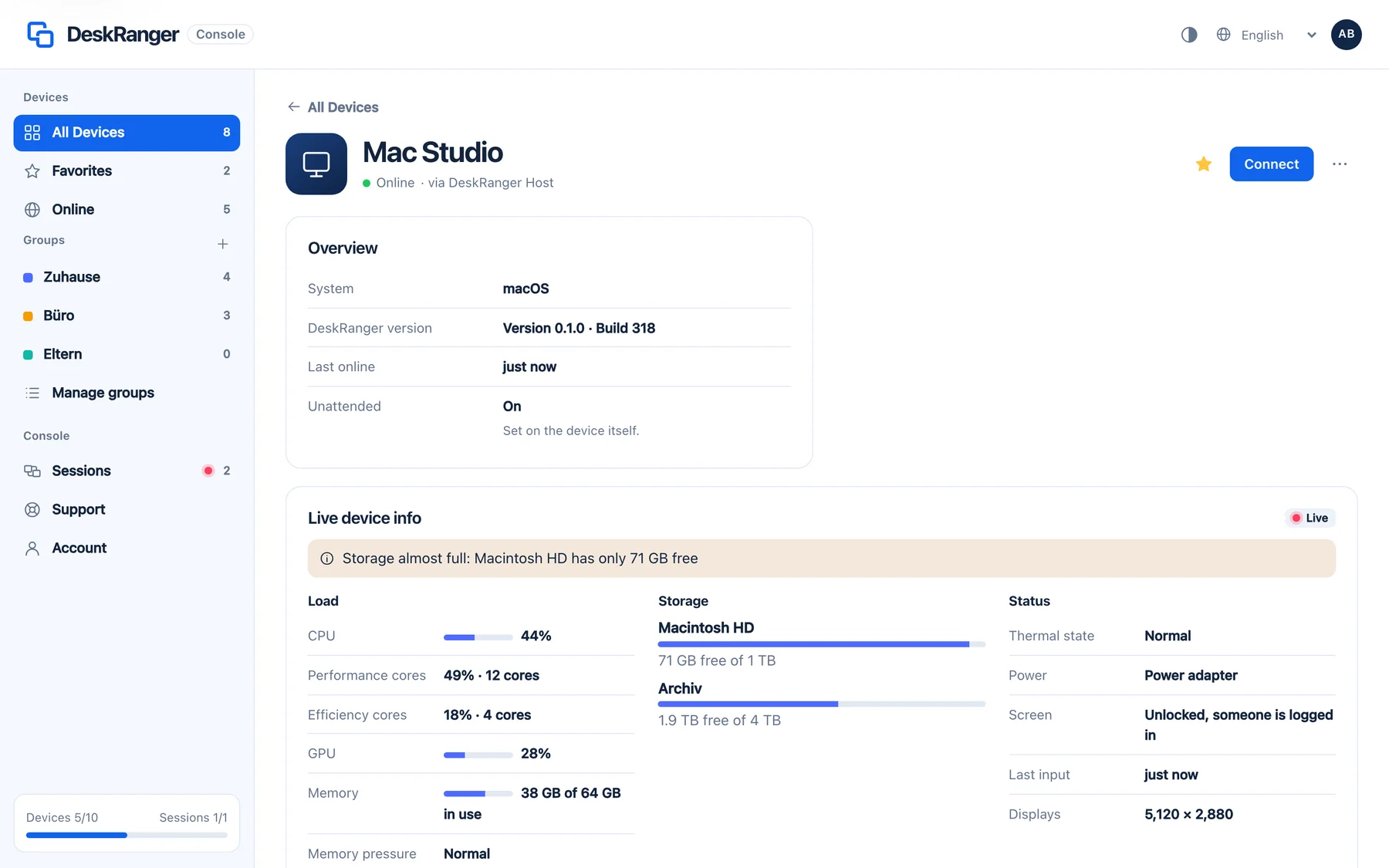The width and height of the screenshot is (1389, 868).
Task: Open the Zuhause group
Action: [127, 277]
